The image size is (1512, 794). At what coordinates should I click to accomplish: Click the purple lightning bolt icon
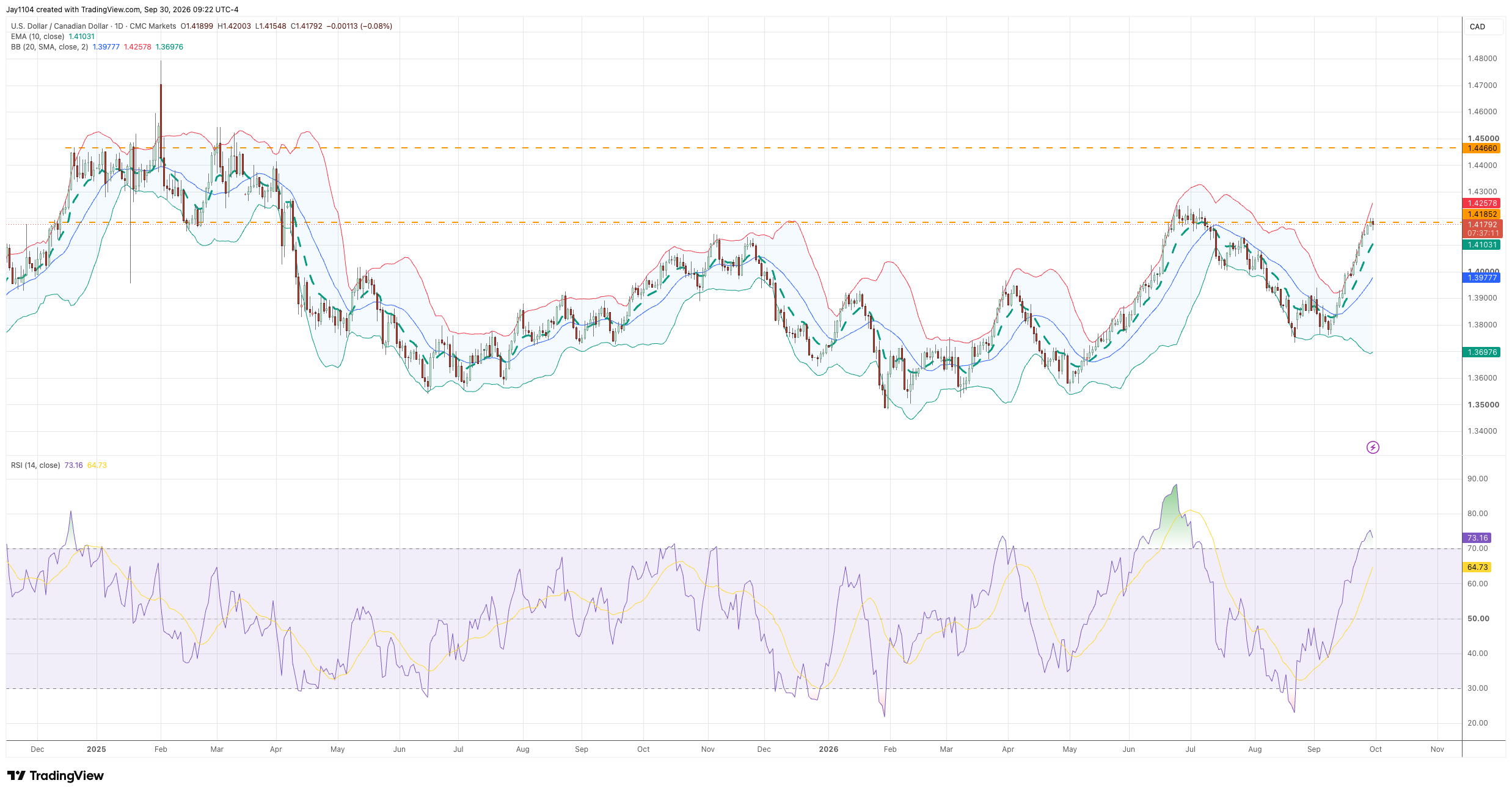point(1373,448)
